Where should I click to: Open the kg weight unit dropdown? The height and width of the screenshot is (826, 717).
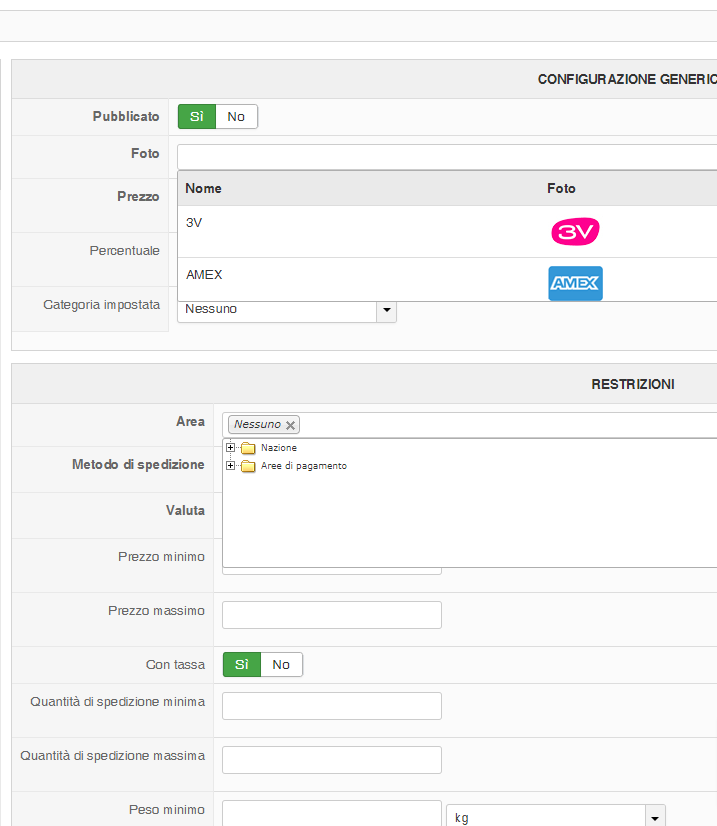click(x=655, y=817)
